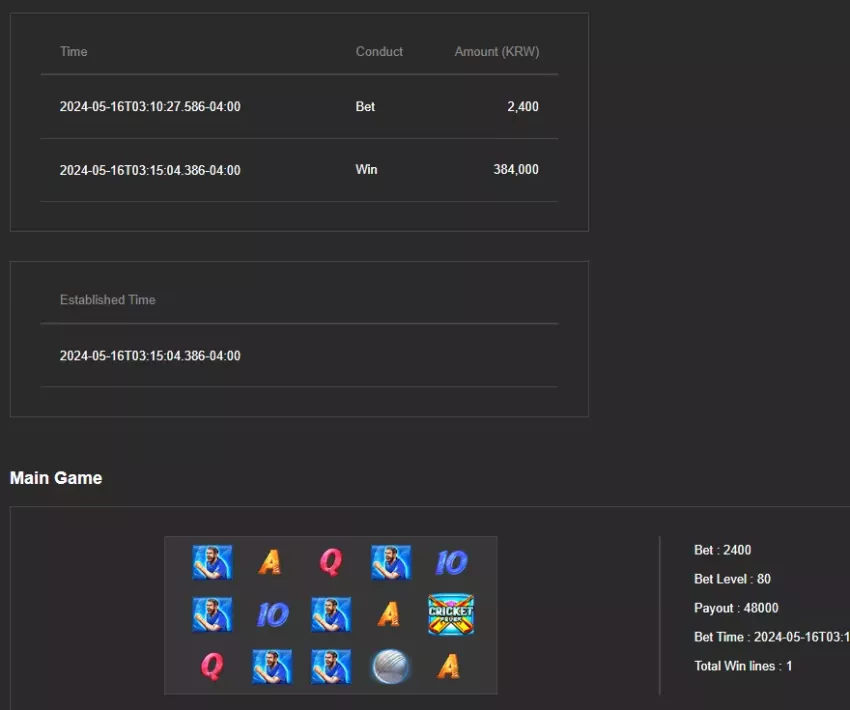Click the red Q in the bottom row
Image resolution: width=850 pixels, height=710 pixels.
(212, 666)
